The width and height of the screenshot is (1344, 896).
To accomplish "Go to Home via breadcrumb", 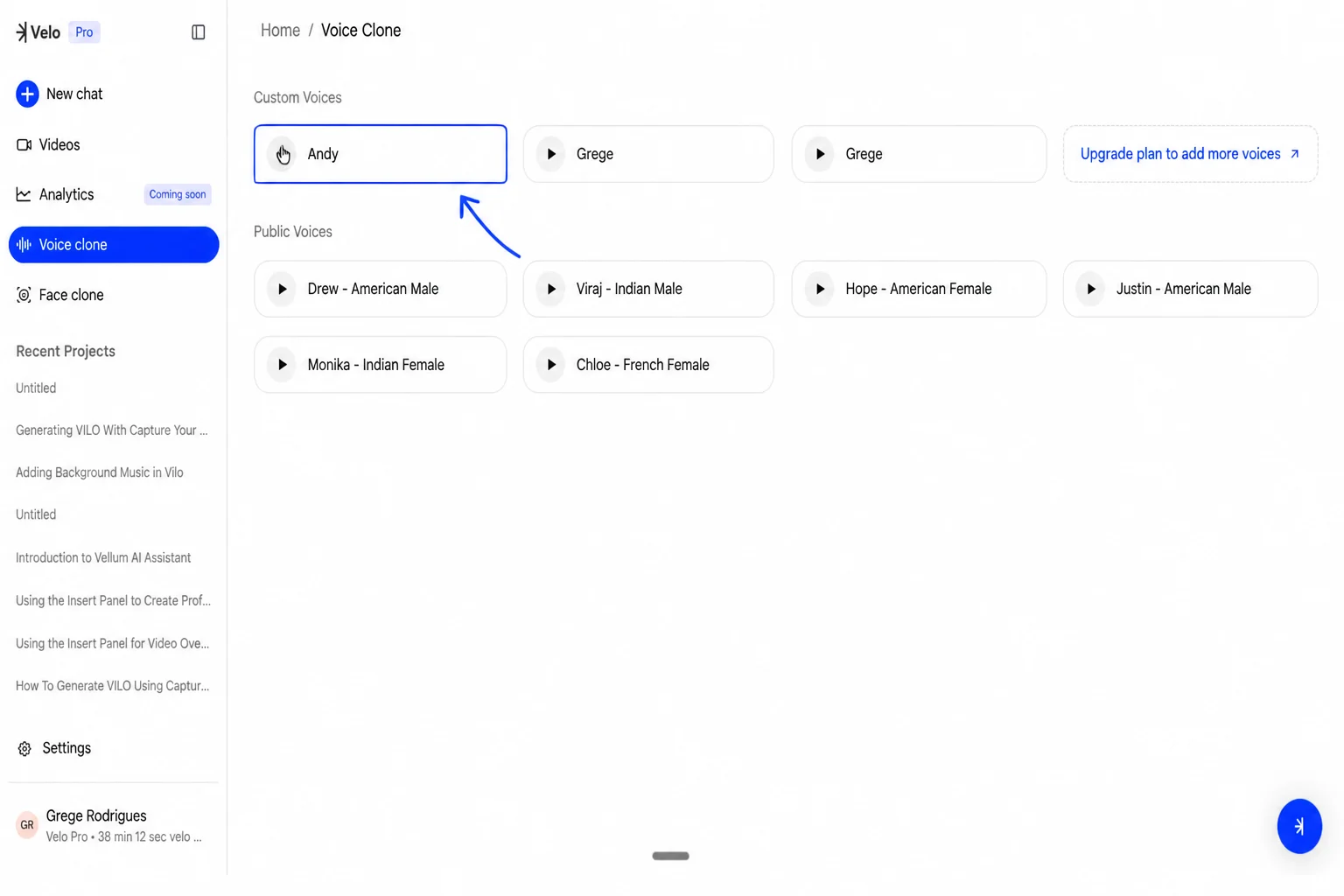I will (x=280, y=31).
